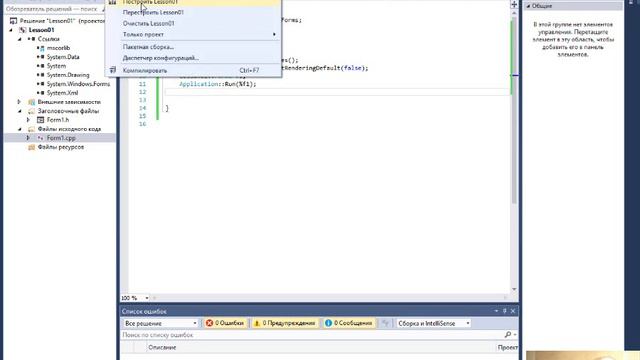Collapse the Файлы исходного кода node
Image resolution: width=640 pixels, height=360 pixels.
20,129
